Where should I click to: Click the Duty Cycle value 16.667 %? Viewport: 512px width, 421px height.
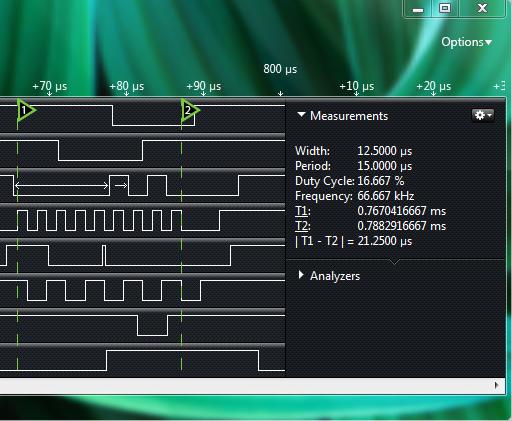click(381, 181)
